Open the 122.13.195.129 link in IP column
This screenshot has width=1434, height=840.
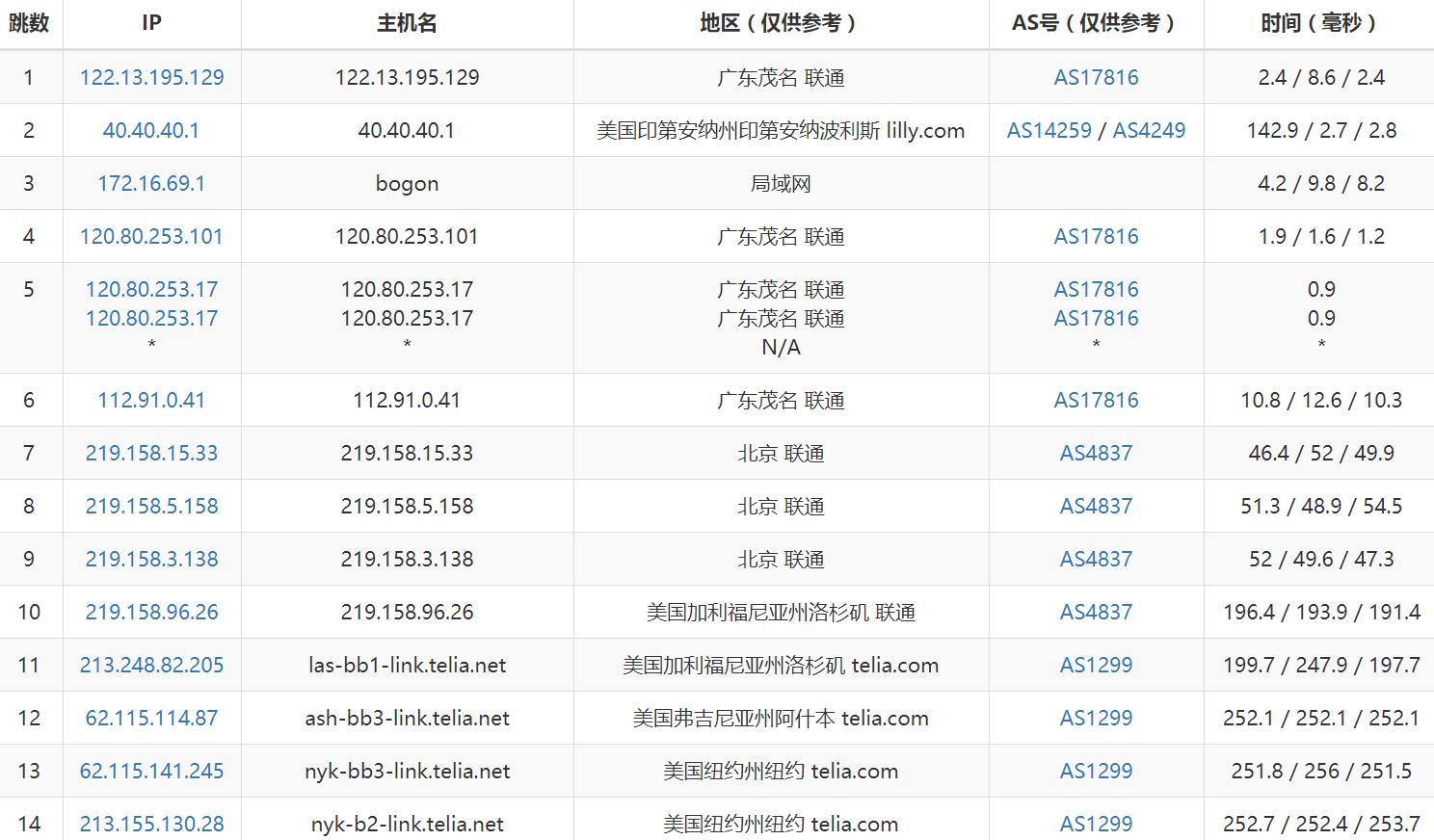click(x=151, y=77)
